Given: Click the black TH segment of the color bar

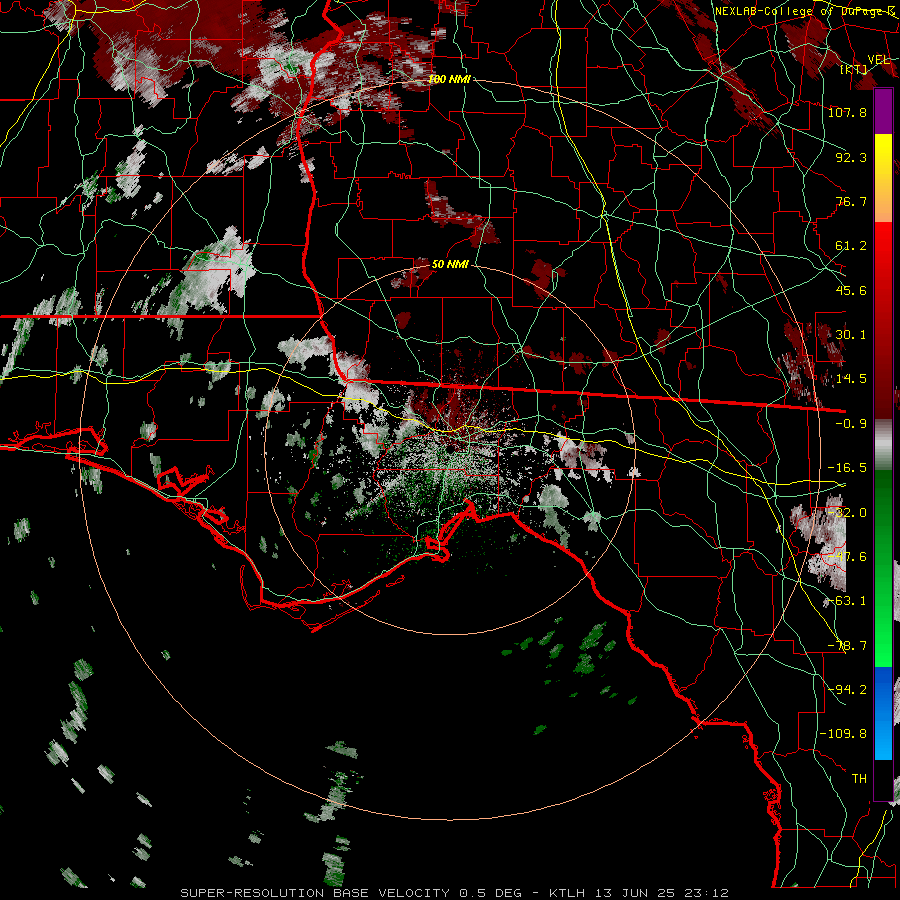Looking at the screenshot, I should [x=883, y=779].
